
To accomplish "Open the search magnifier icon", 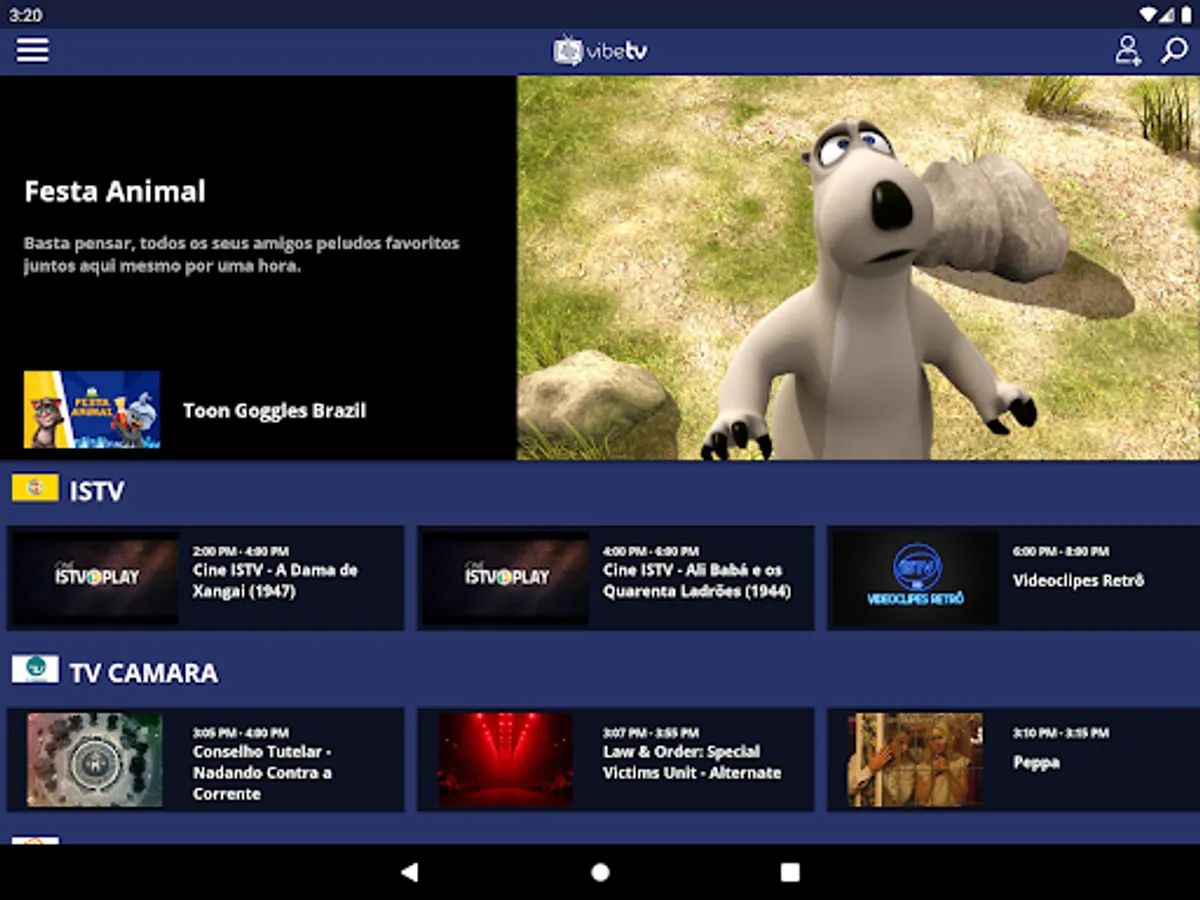I will click(x=1174, y=50).
